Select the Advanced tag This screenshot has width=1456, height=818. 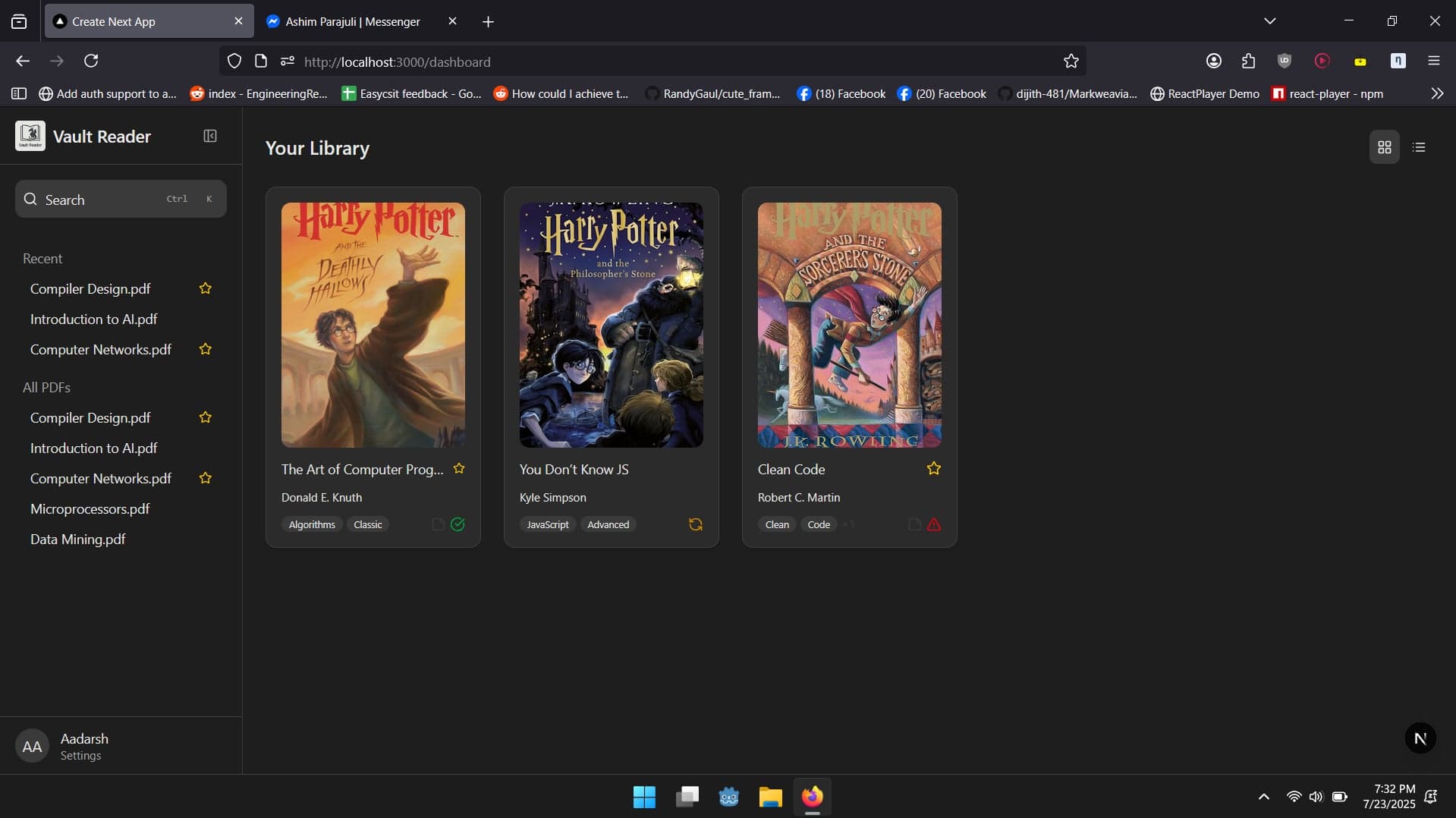click(x=609, y=524)
